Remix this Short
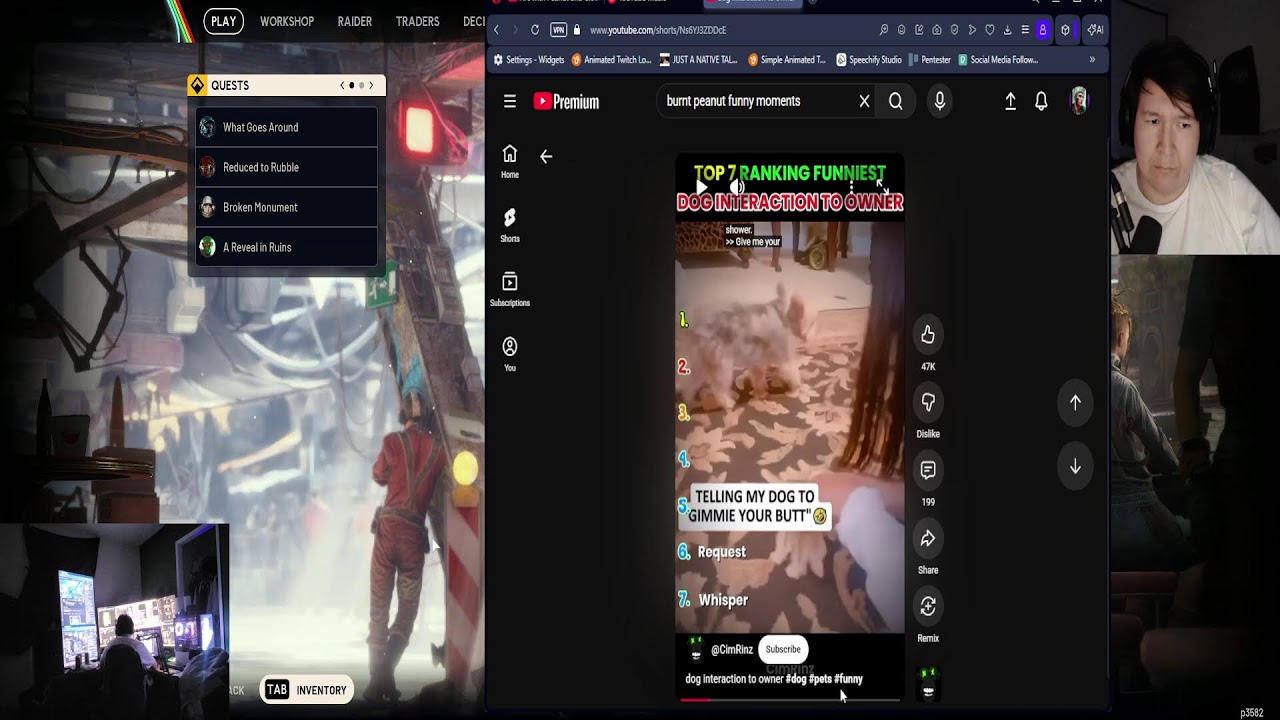1280x720 pixels. coord(928,606)
